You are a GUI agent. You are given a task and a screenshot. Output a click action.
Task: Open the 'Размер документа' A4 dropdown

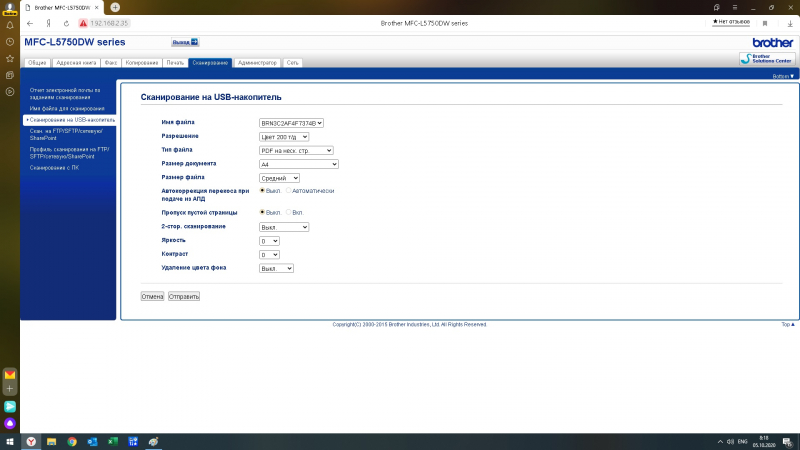[x=299, y=163]
